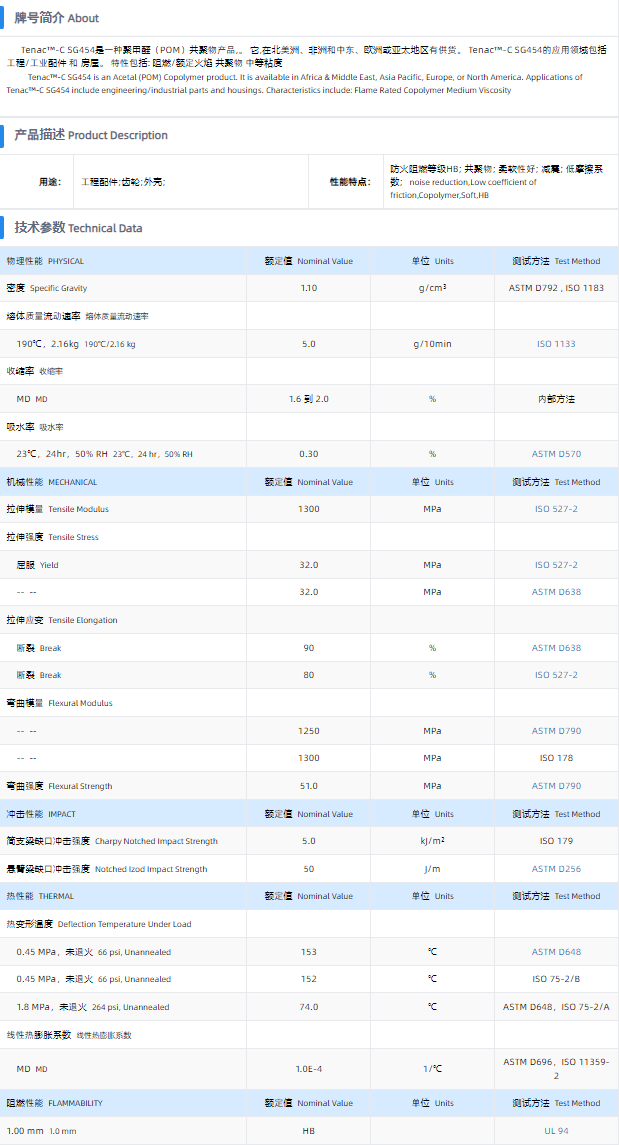Select Break elongation value 80

[309, 675]
